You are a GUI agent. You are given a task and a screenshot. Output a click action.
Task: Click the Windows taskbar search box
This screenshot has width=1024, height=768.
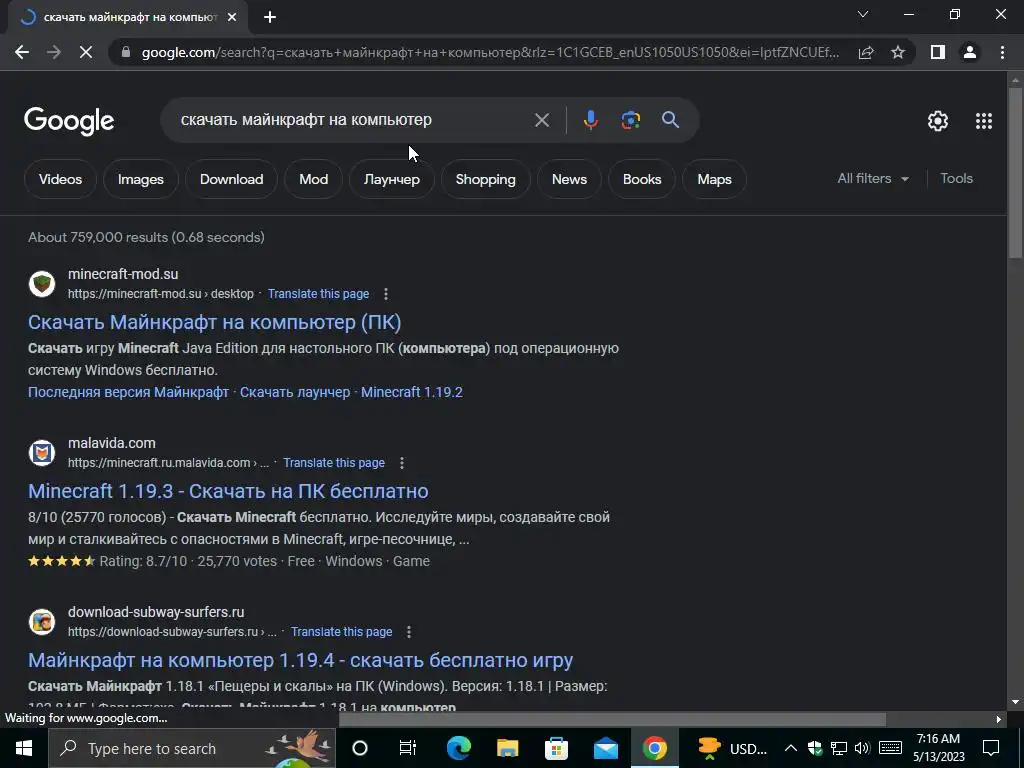pos(191,748)
